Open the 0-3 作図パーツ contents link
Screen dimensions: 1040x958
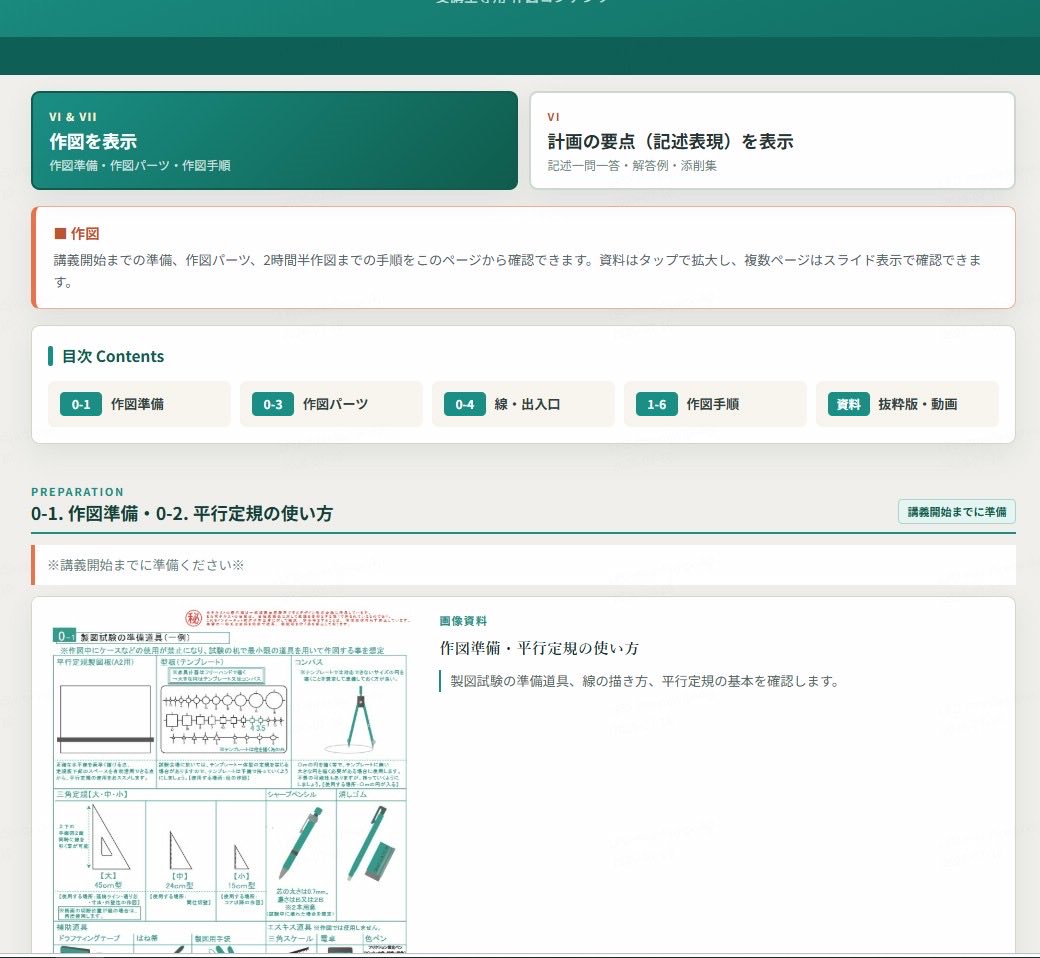pyautogui.click(x=331, y=404)
